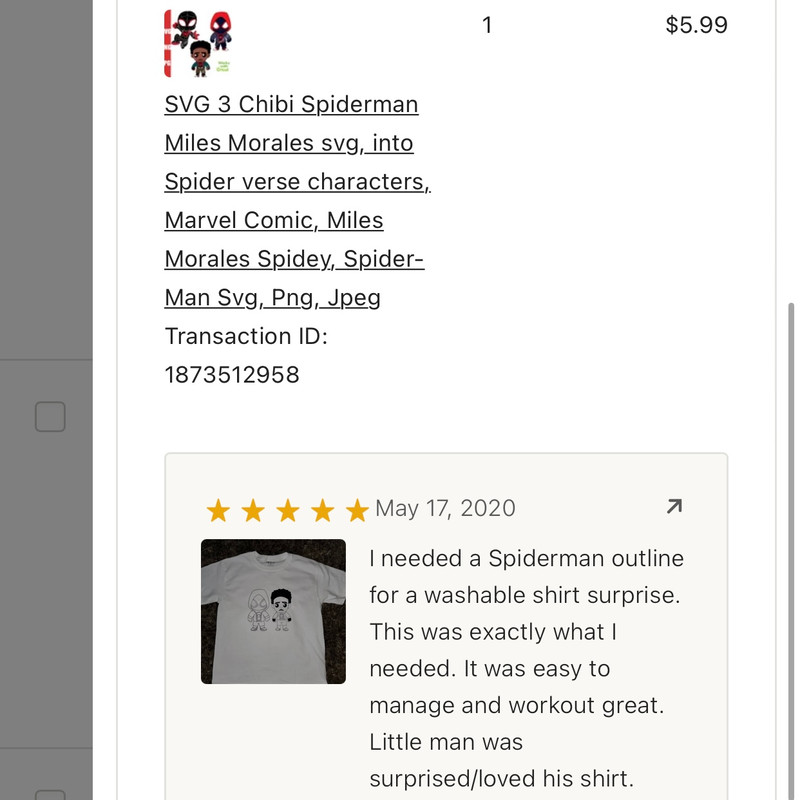This screenshot has width=800, height=800.
Task: Select the fifth star in the review rating
Action: (355, 509)
